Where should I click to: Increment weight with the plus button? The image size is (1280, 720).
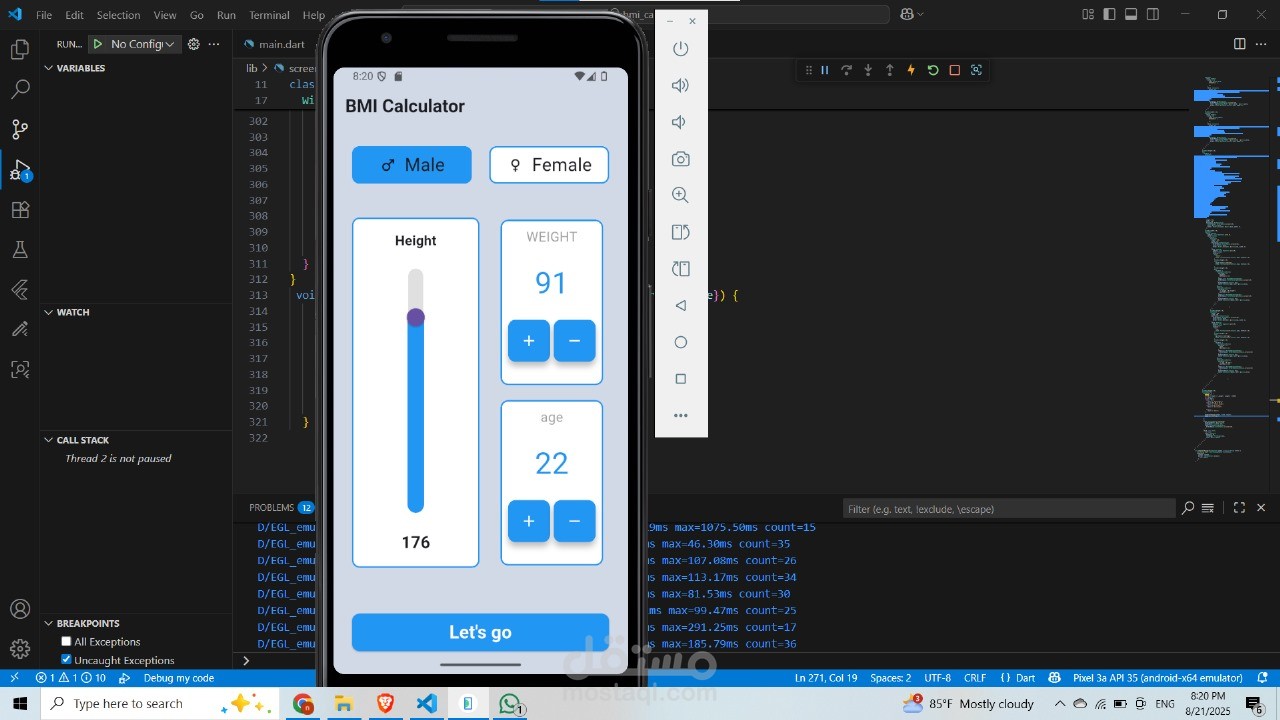pos(529,341)
